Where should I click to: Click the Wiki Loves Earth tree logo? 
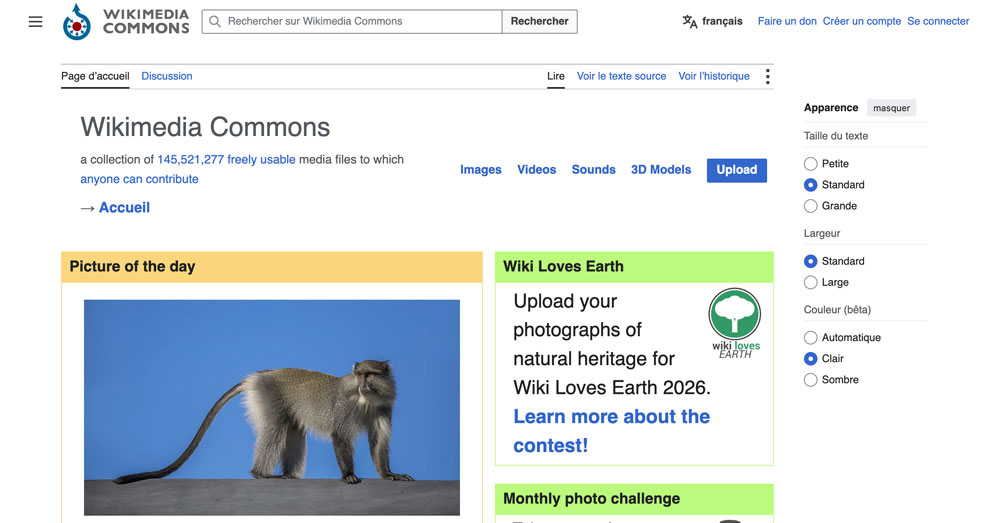[735, 323]
